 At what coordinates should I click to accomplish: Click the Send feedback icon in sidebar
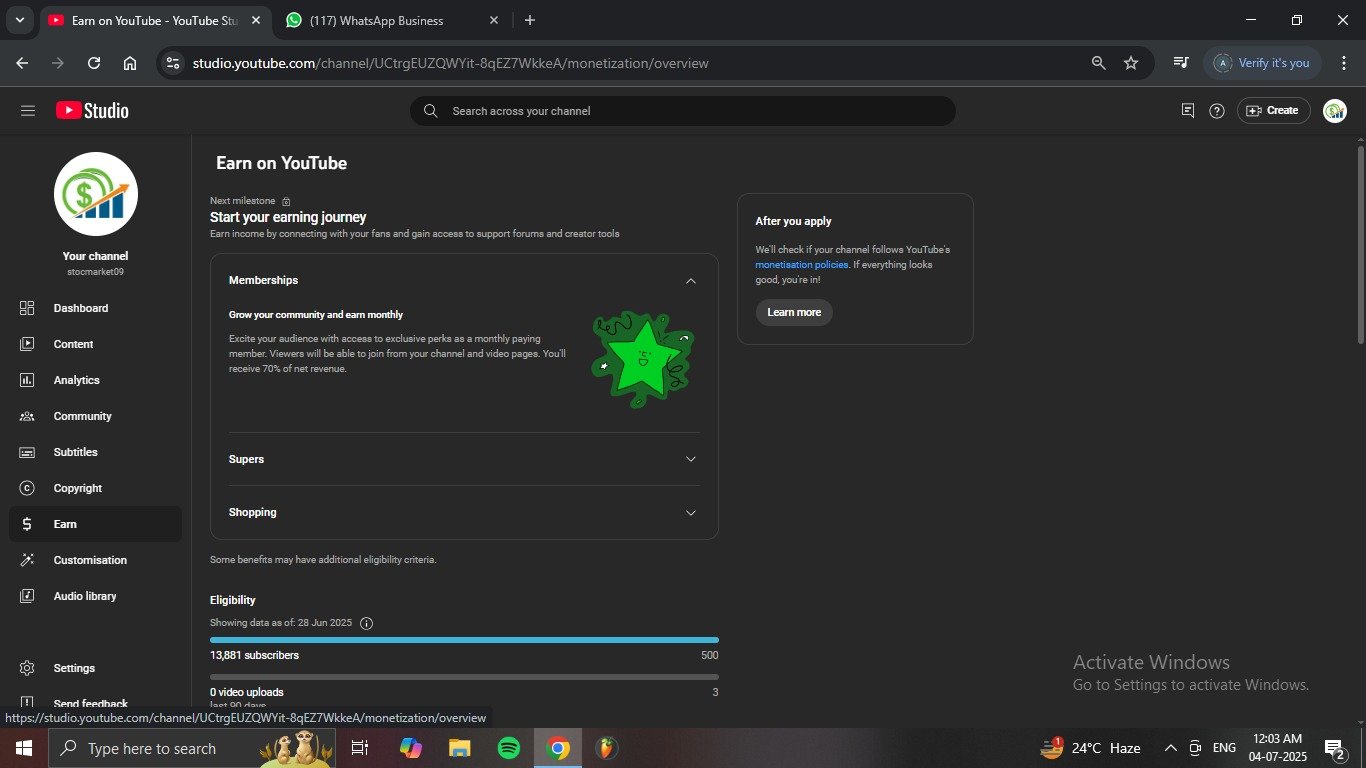tap(27, 703)
